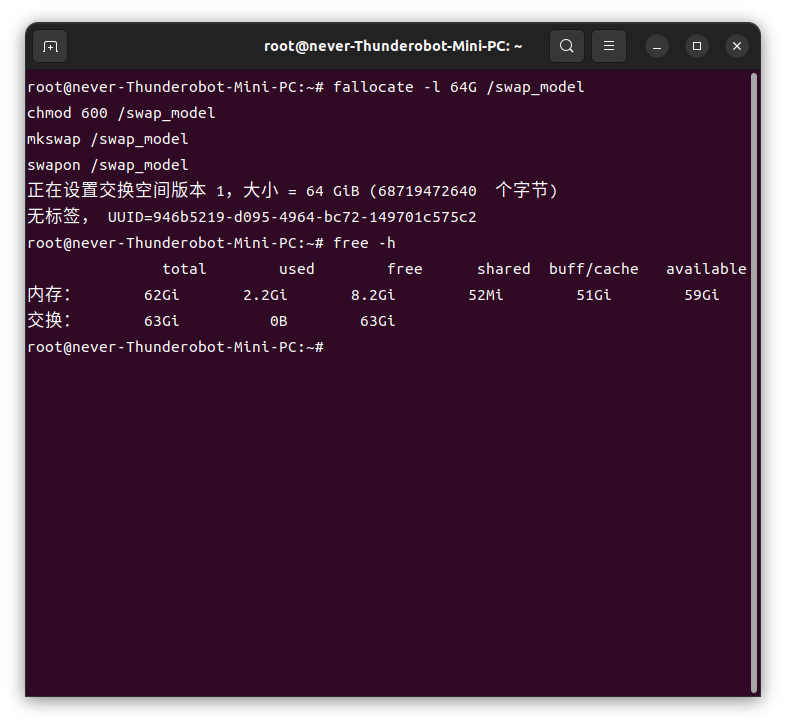Maximize the terminal window
Viewport: 786px width, 725px height.
point(697,47)
